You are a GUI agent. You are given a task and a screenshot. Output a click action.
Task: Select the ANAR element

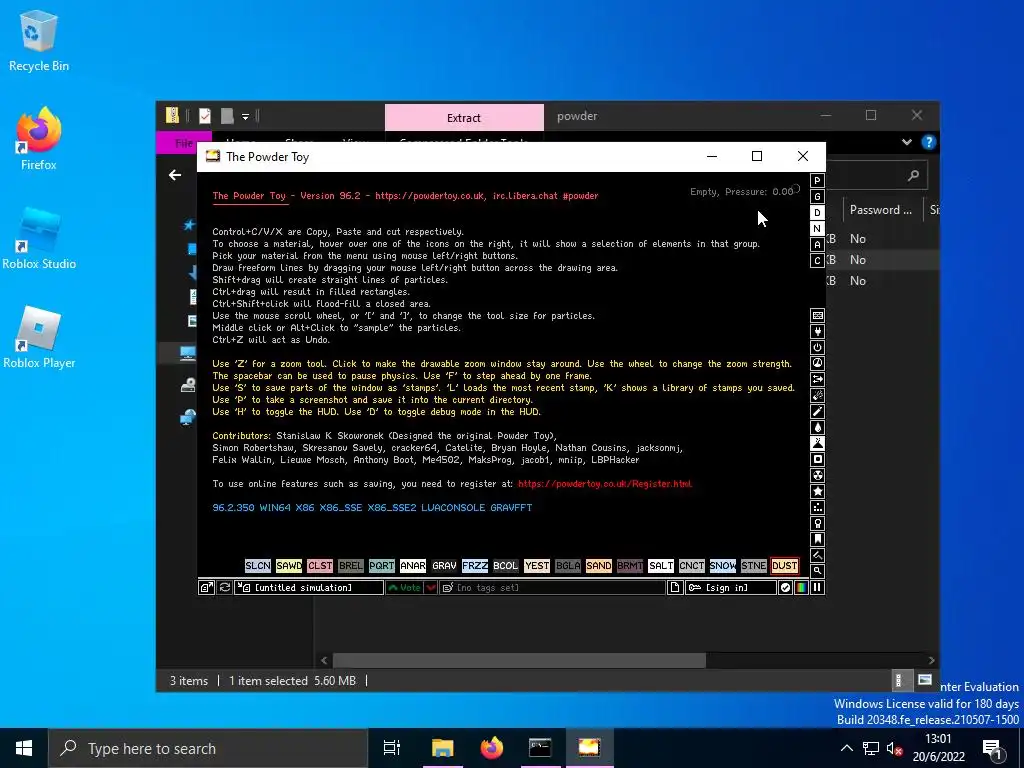(x=413, y=566)
